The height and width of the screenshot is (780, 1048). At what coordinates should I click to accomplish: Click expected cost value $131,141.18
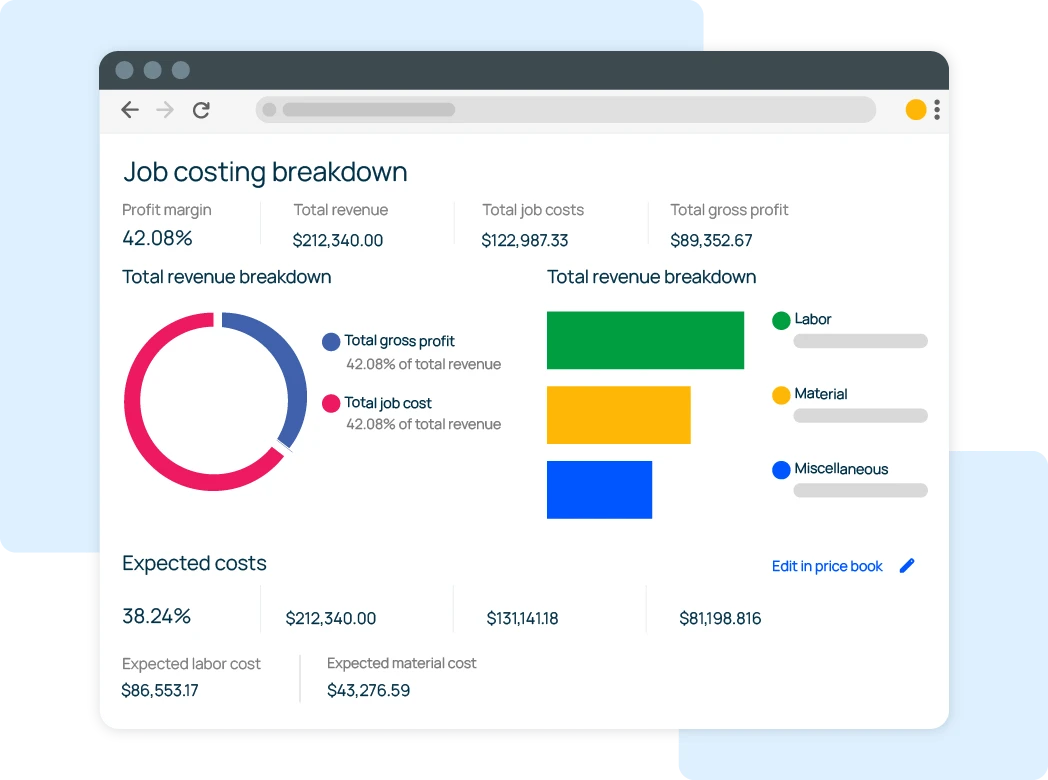point(522,619)
